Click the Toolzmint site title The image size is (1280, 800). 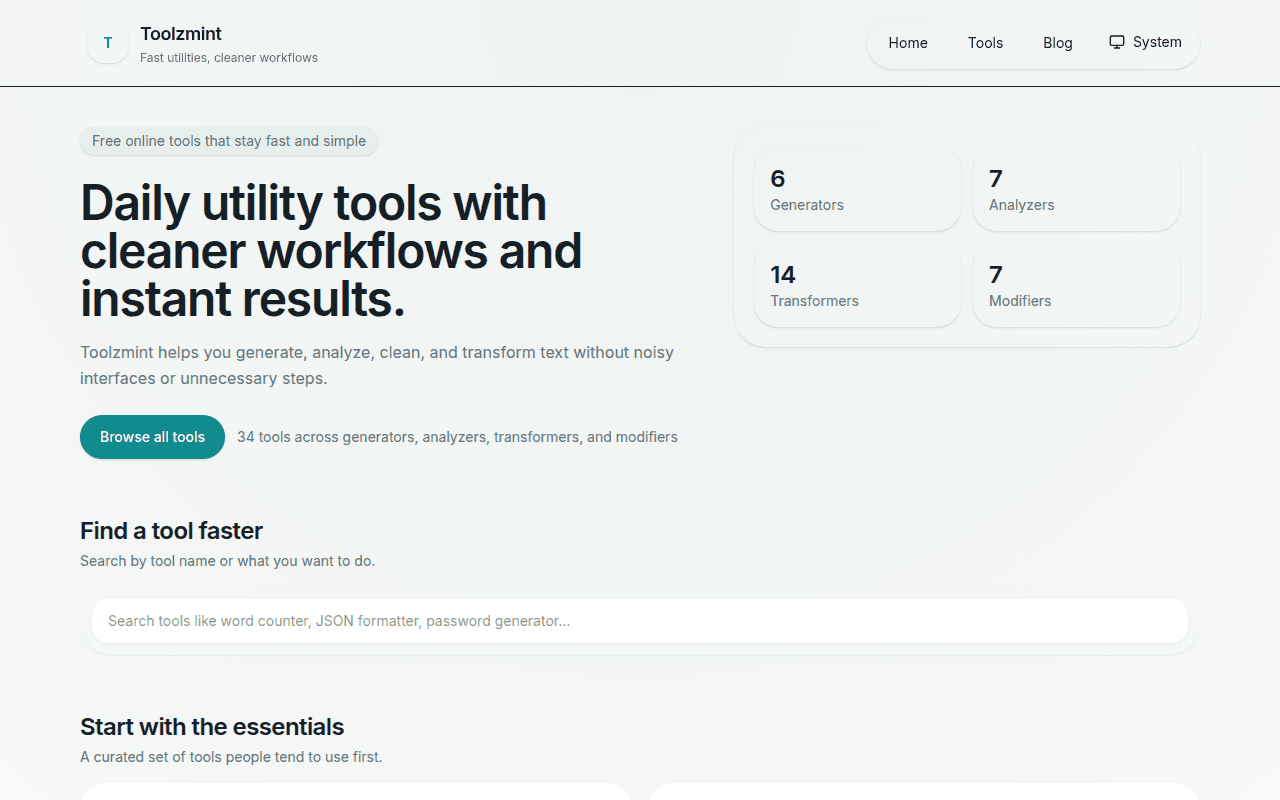[181, 34]
